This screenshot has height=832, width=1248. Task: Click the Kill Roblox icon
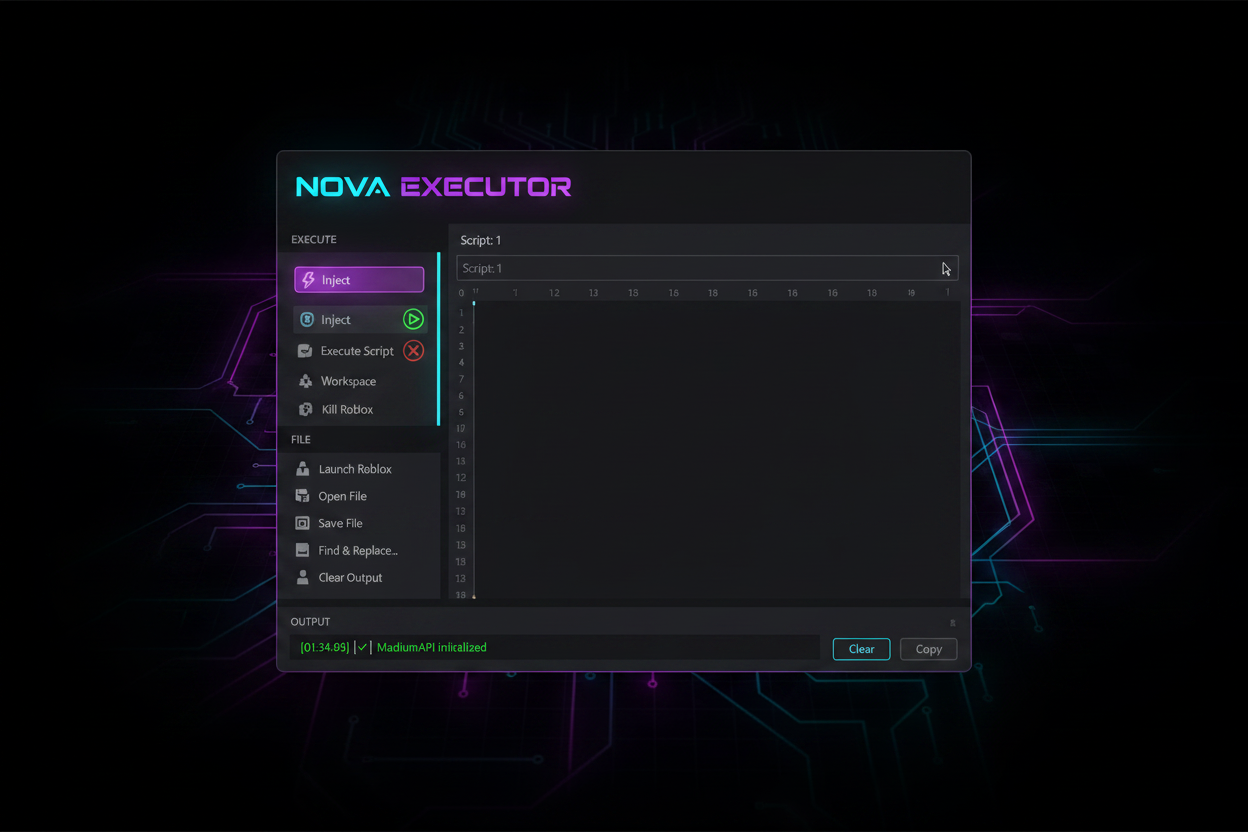click(306, 409)
